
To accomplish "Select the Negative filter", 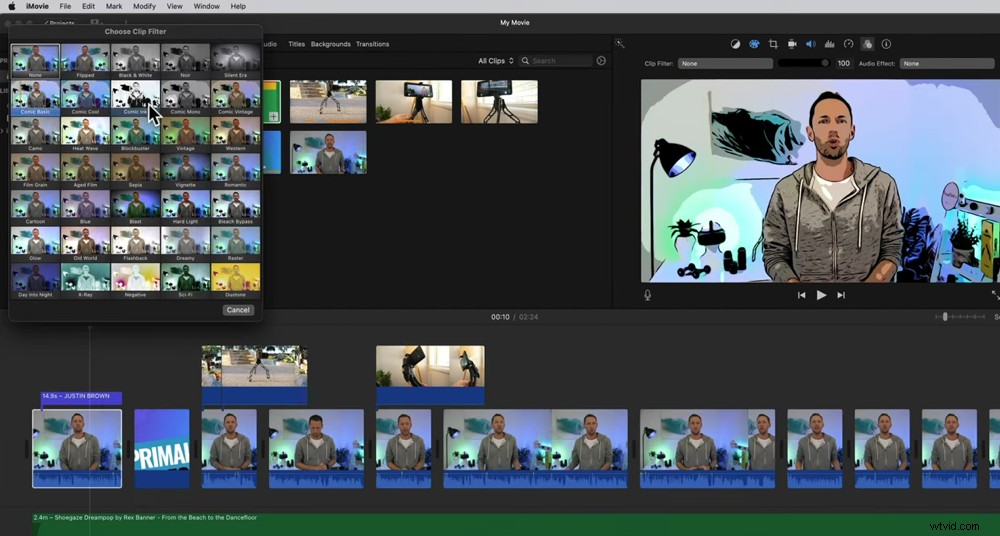I will (x=135, y=281).
